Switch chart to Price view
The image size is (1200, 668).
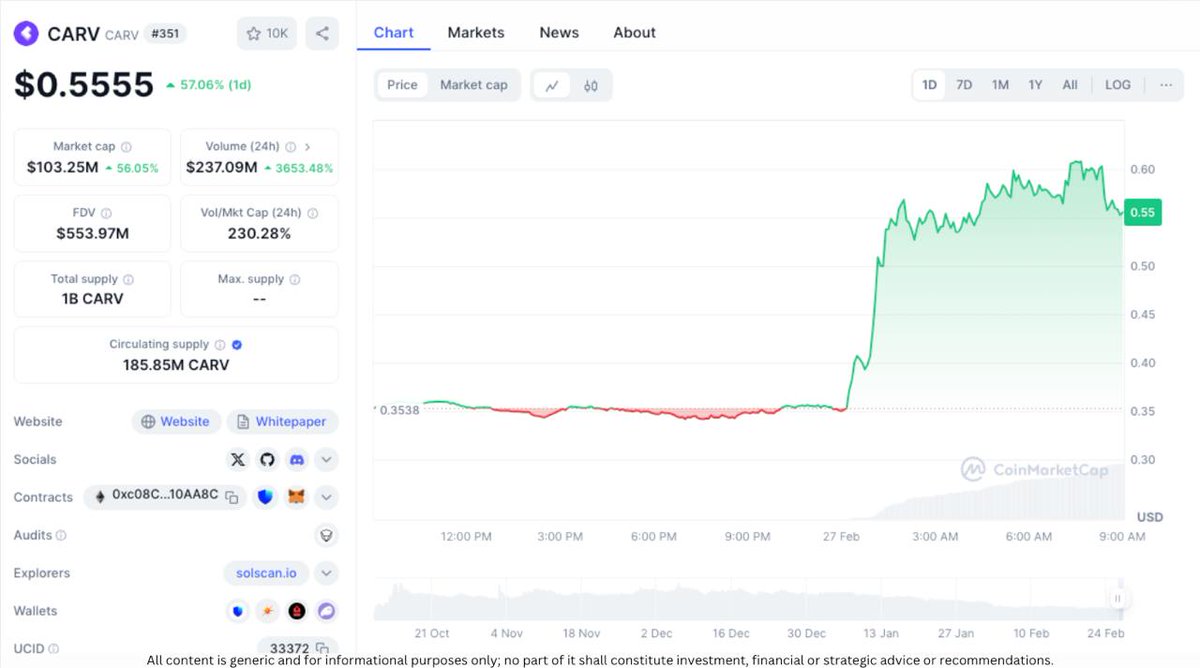[x=402, y=85]
